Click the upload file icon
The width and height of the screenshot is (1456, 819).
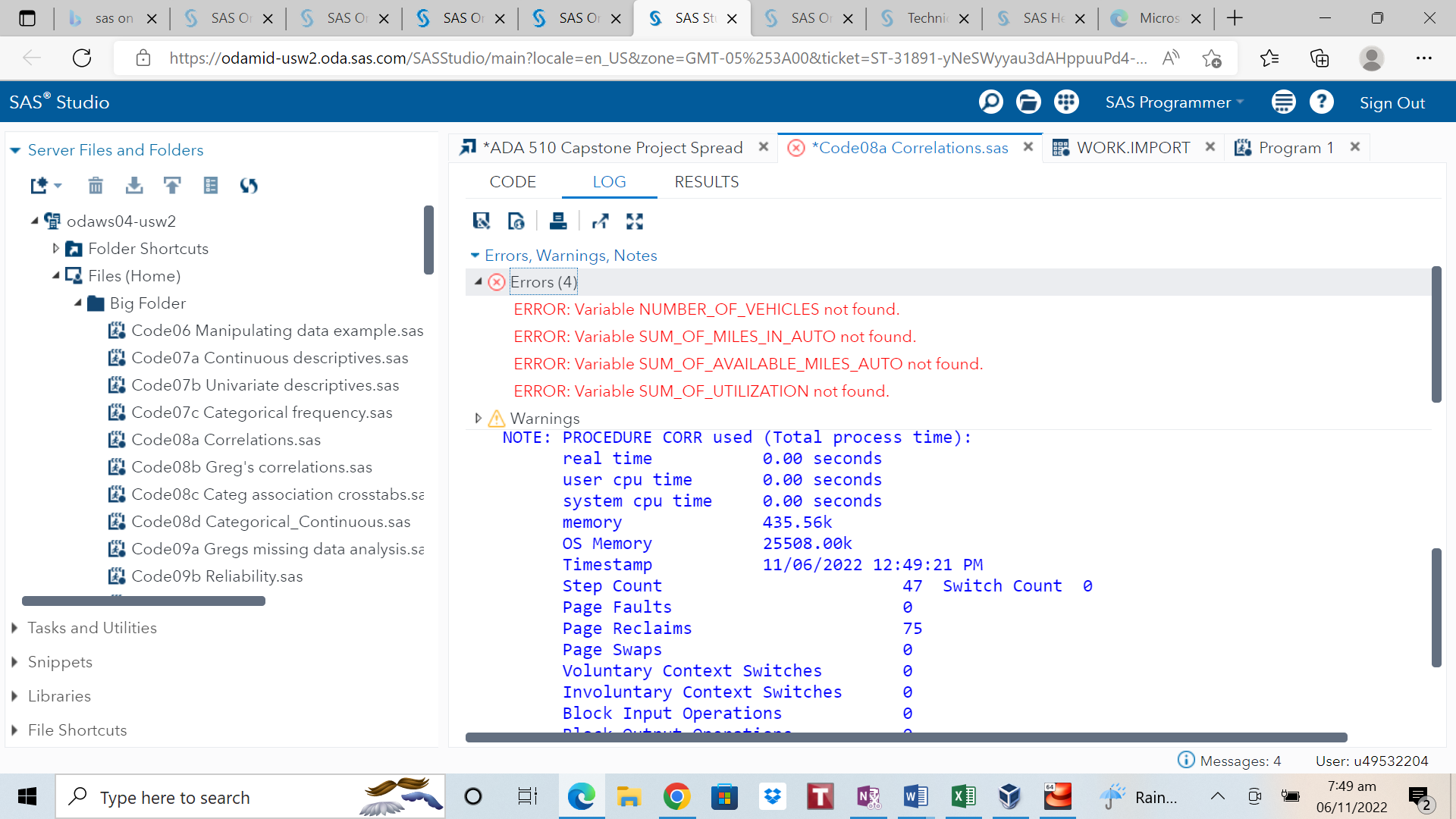point(172,185)
